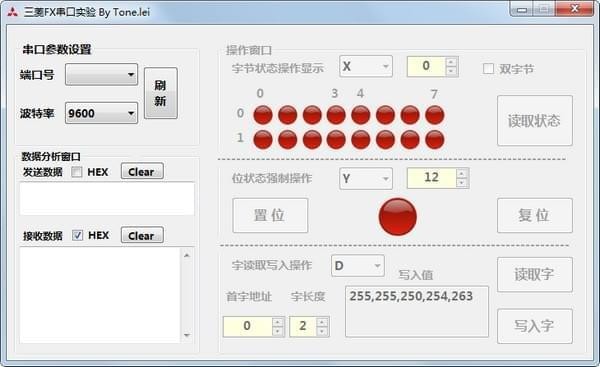This screenshot has width=600, height=367.
Task: Click the 读取字 read word button
Action: click(535, 274)
